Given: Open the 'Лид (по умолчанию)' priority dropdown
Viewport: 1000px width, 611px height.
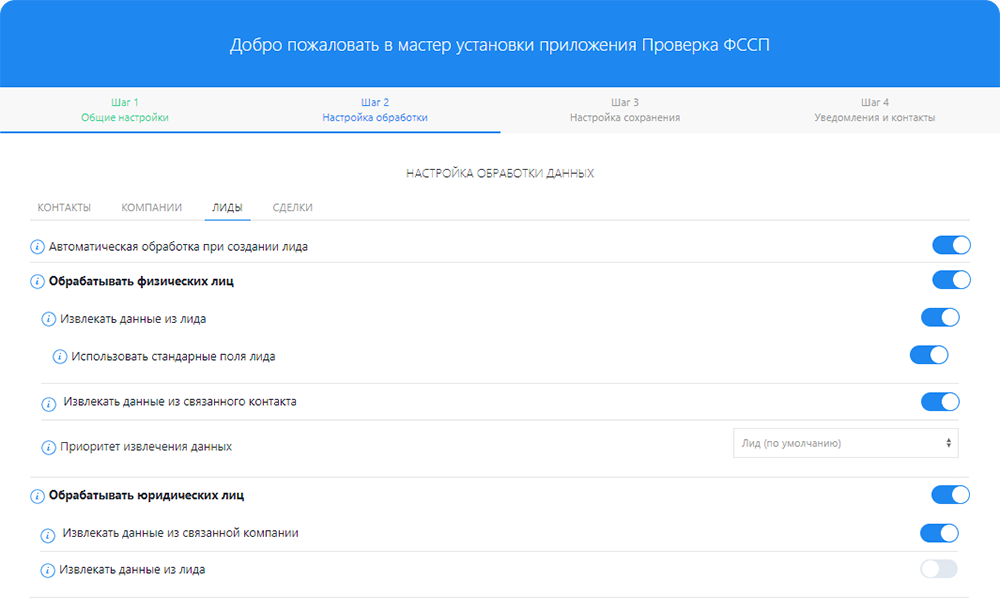Looking at the screenshot, I should click(845, 443).
